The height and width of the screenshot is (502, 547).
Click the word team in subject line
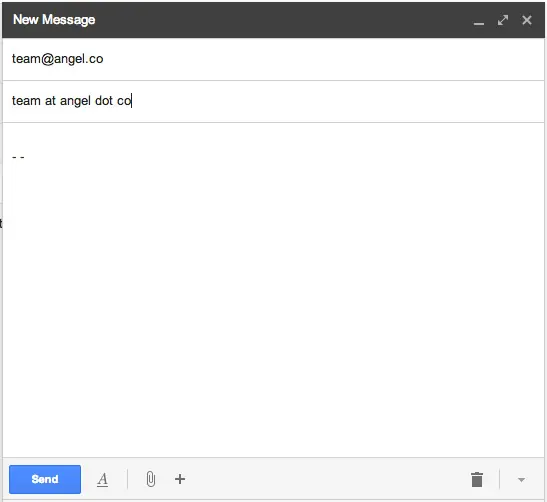tap(26, 101)
